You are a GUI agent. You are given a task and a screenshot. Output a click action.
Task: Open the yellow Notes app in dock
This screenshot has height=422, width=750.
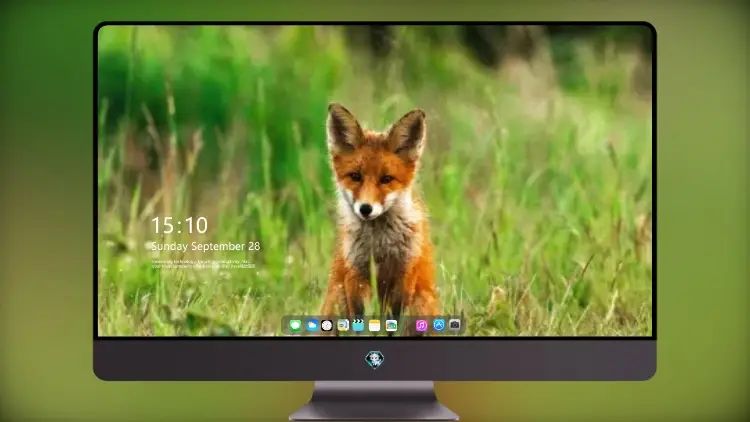[x=375, y=326]
